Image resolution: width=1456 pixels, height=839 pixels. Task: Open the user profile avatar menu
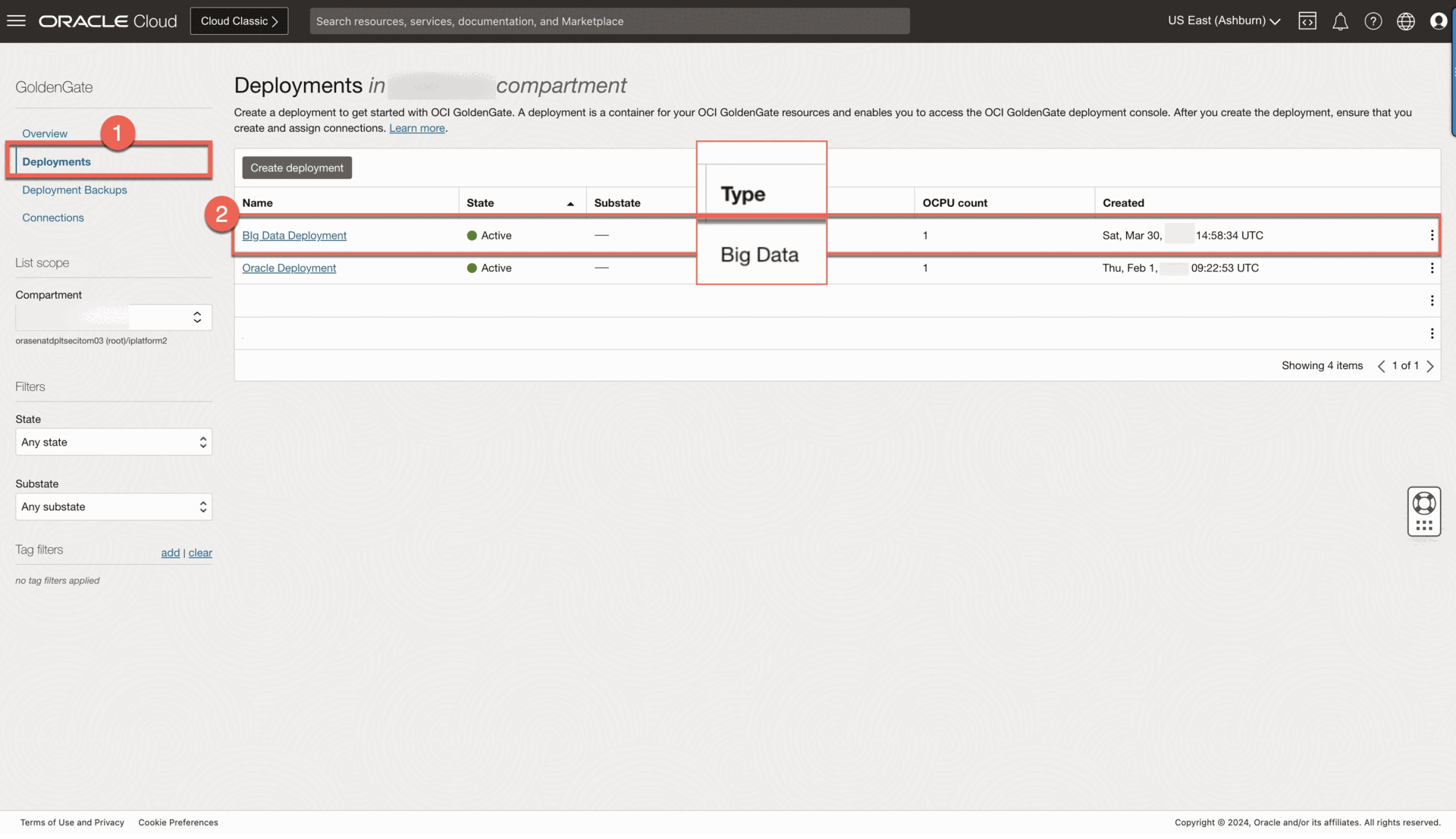coord(1438,21)
